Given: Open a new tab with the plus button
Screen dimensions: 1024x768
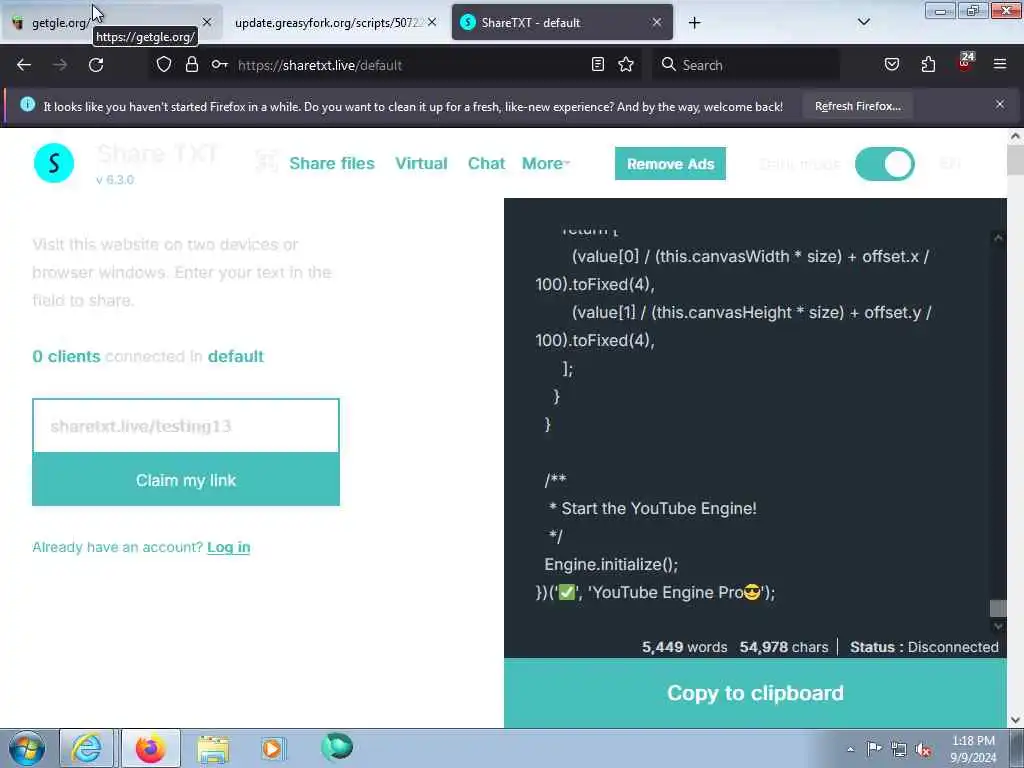Looking at the screenshot, I should 694,23.
